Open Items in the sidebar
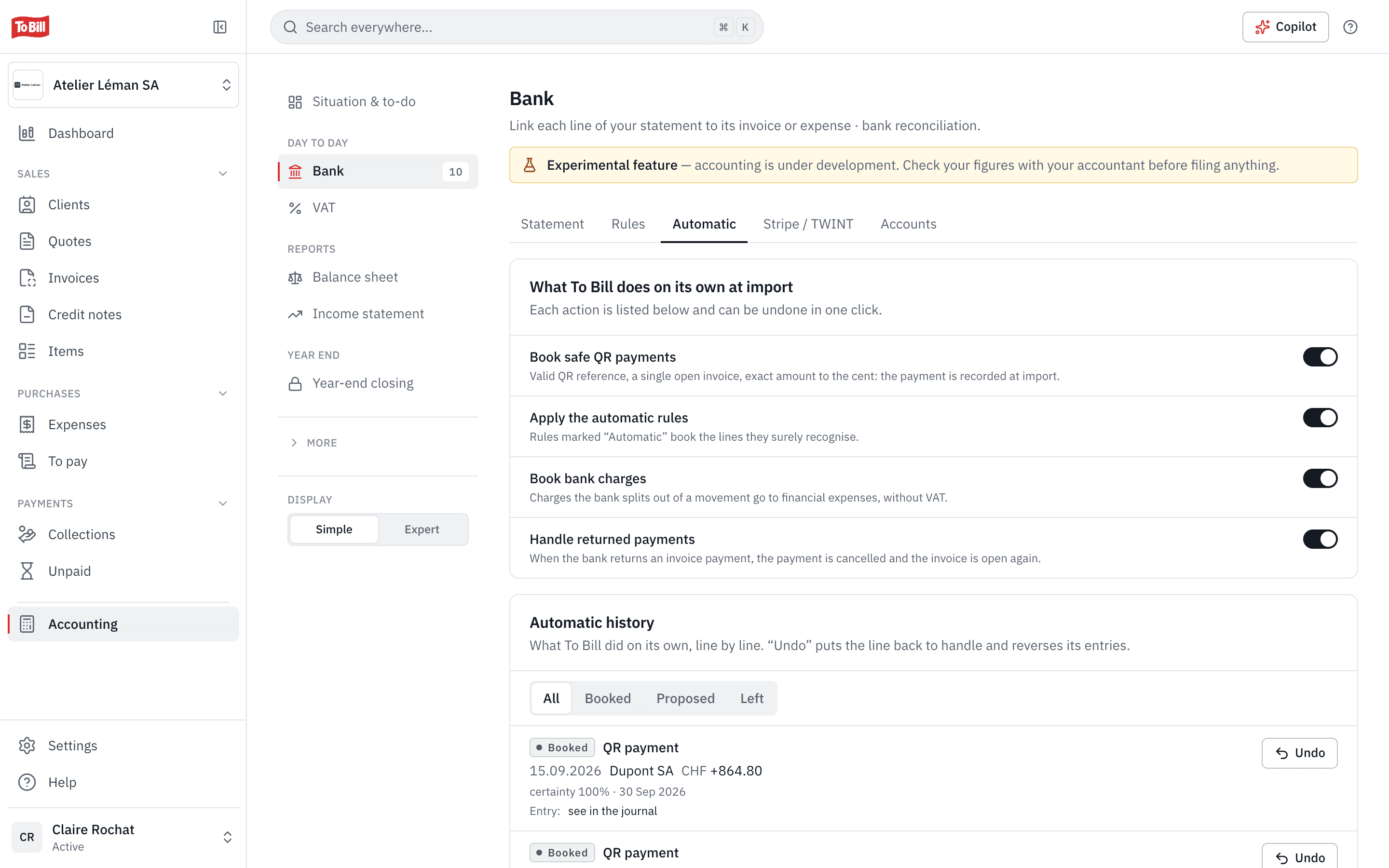The width and height of the screenshot is (1389, 868). click(x=123, y=352)
